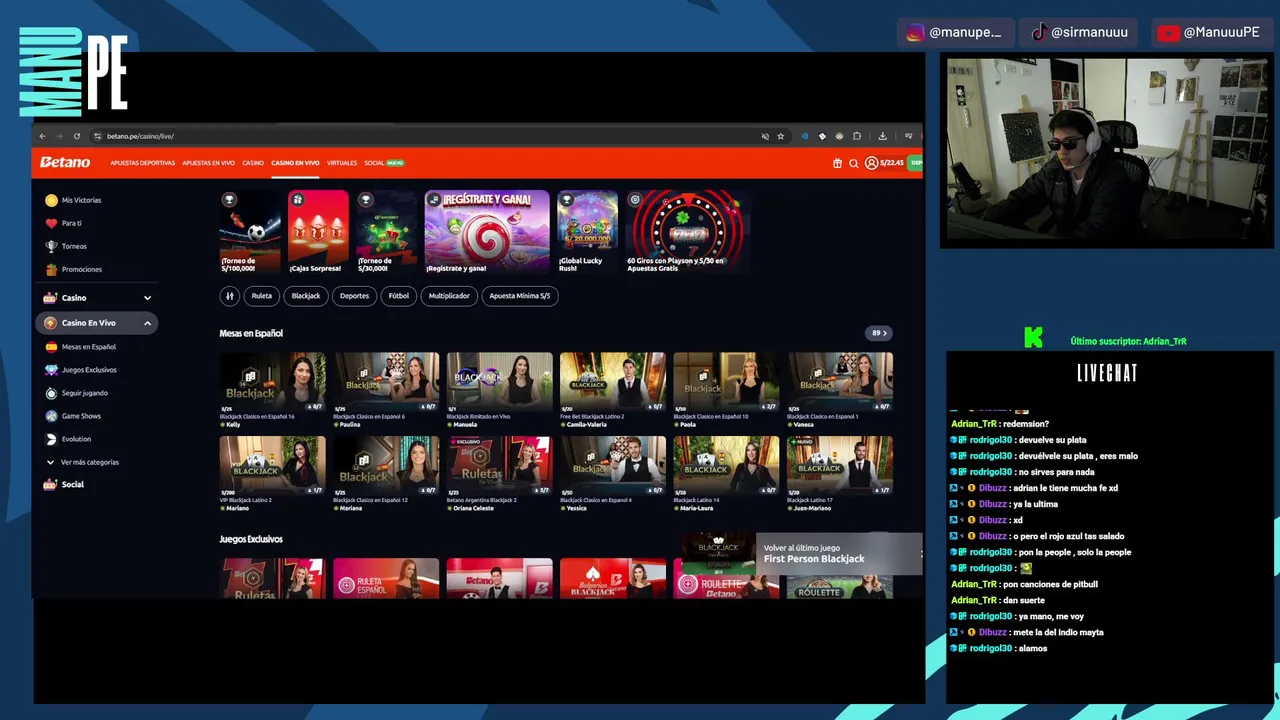
Task: Expand Ver más categorías
Action: pos(89,462)
